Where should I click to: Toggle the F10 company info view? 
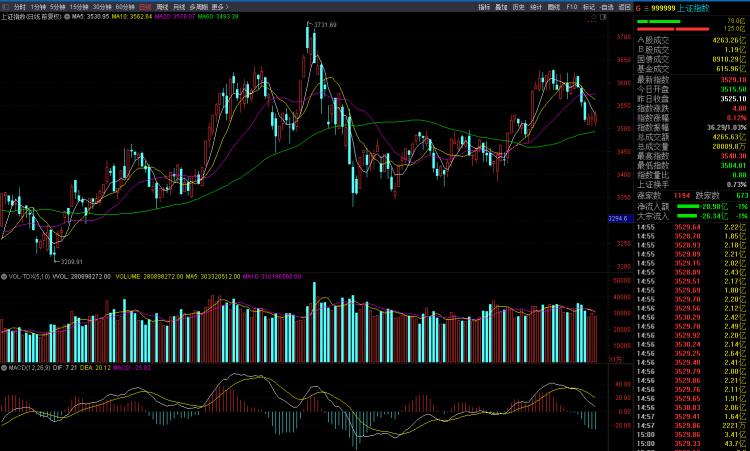[x=571, y=6]
